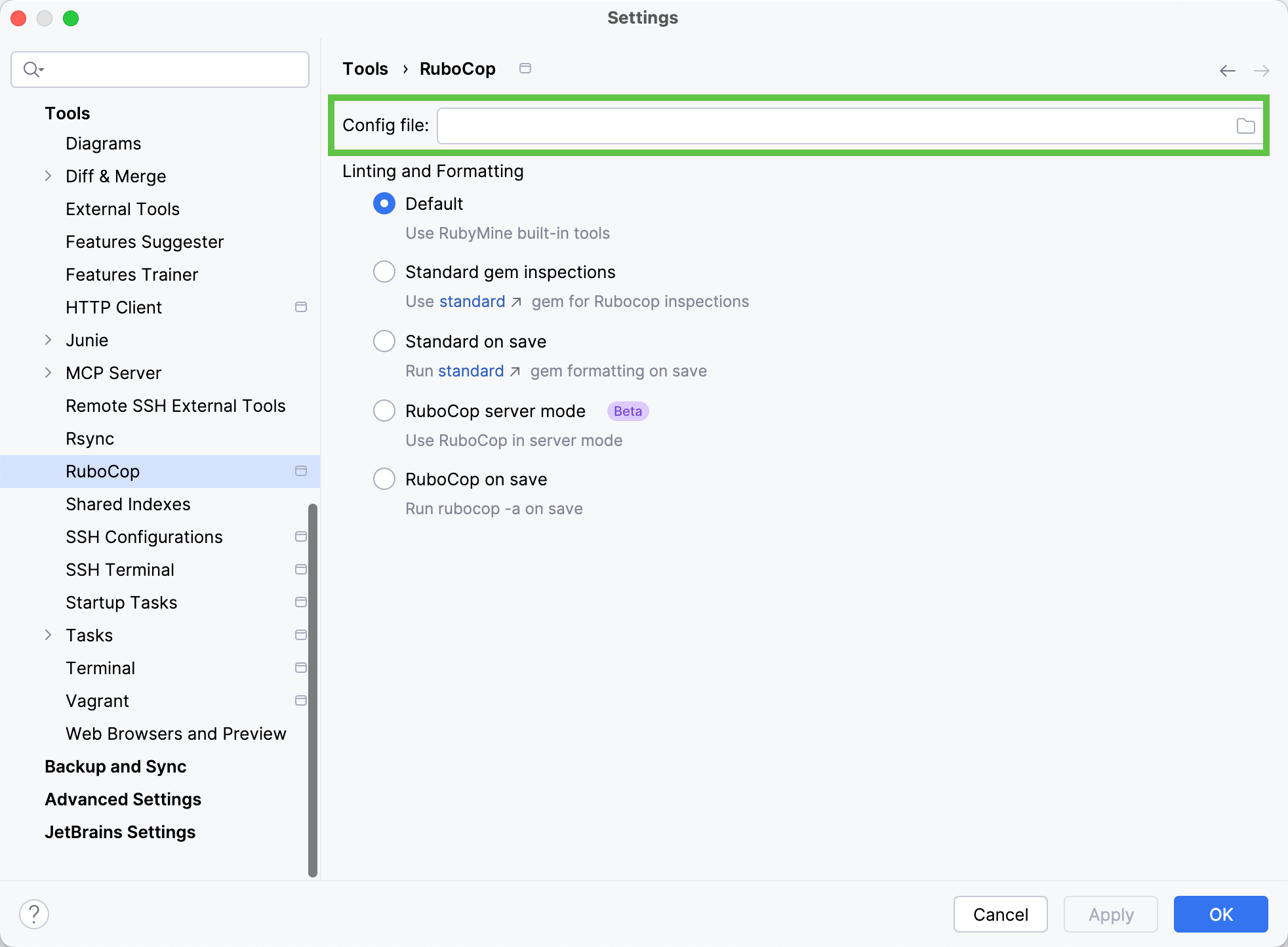The width and height of the screenshot is (1288, 947).
Task: Select Shared Indexes in the sidebar
Action: [128, 504]
